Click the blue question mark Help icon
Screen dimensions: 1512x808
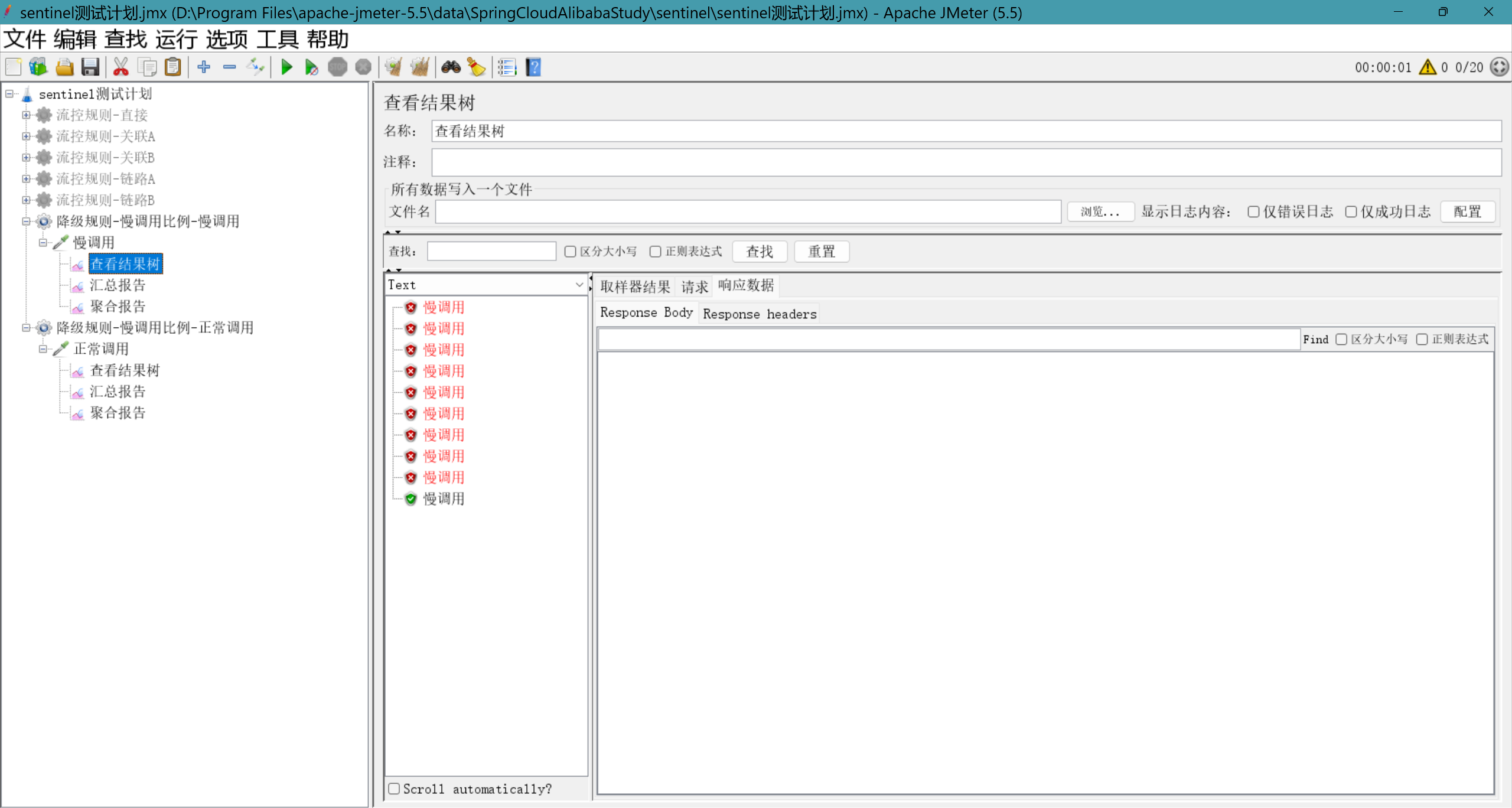pos(533,67)
